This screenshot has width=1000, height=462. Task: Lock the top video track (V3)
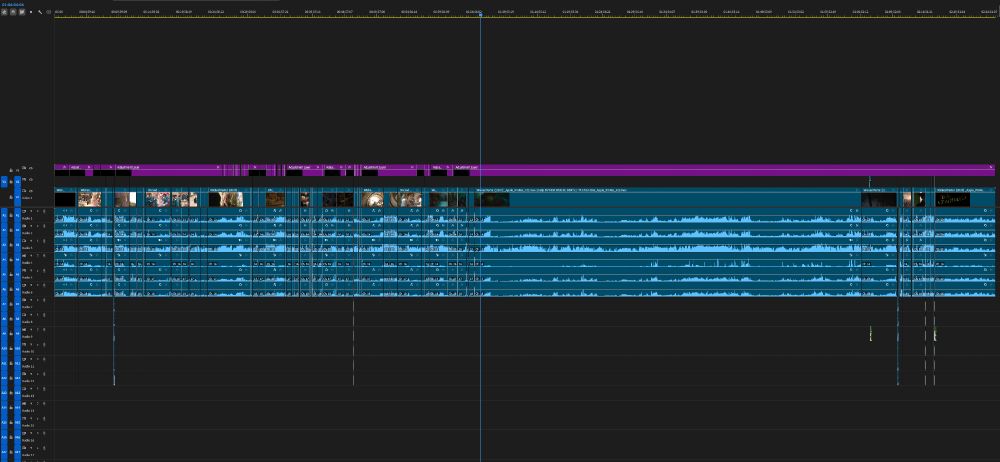pyautogui.click(x=11, y=170)
